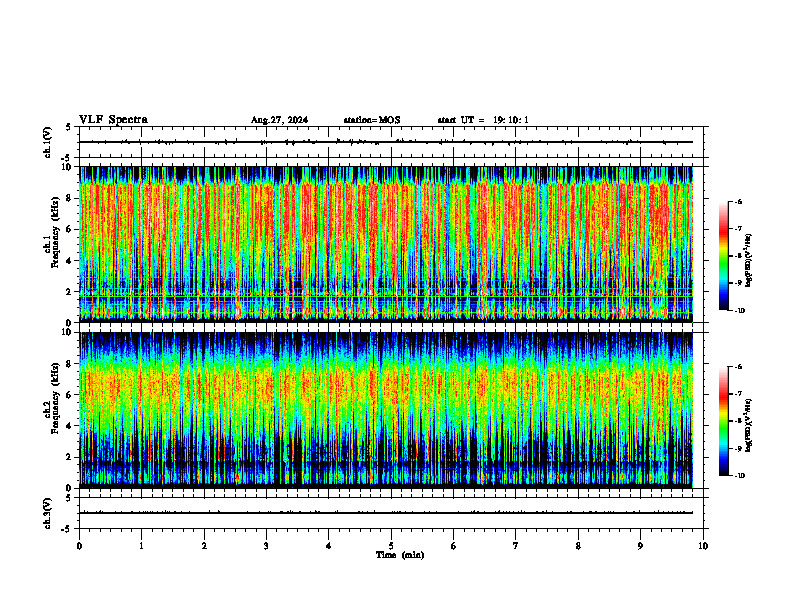
Task: Click time axis tick label "7"
Action: click(516, 546)
